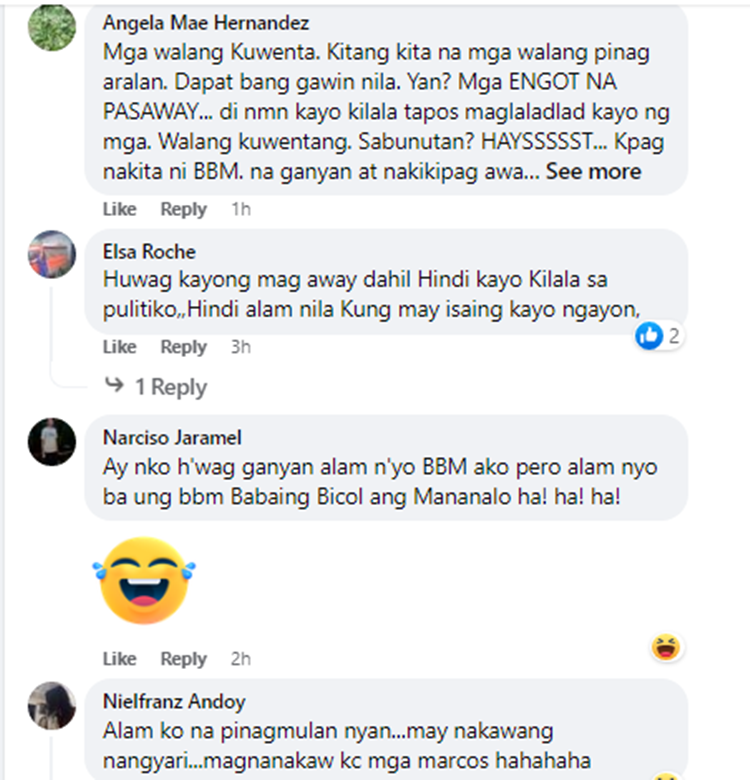750x780 pixels.
Task: Open Narciso Jaramel's profile avatar
Action: click(x=52, y=442)
